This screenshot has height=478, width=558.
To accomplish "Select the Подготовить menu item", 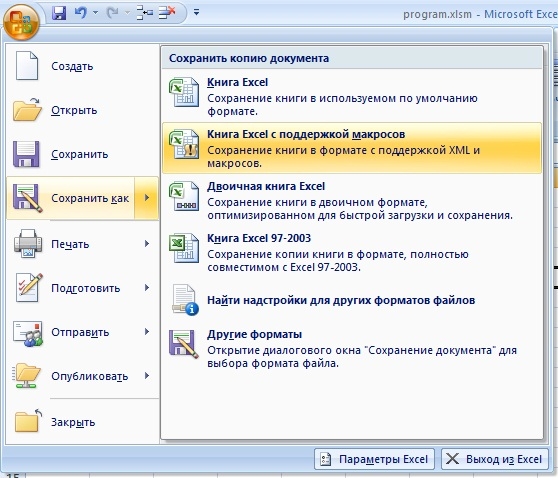I will click(82, 288).
